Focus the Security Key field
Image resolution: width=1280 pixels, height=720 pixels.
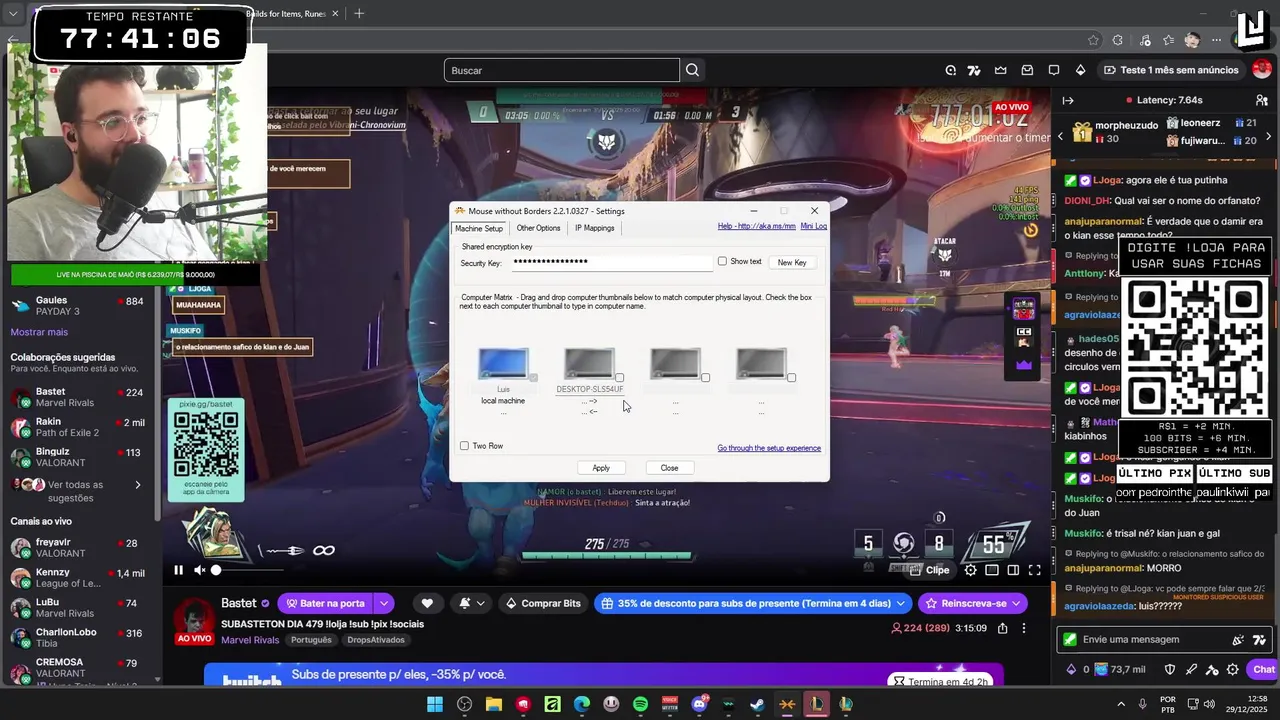612,262
